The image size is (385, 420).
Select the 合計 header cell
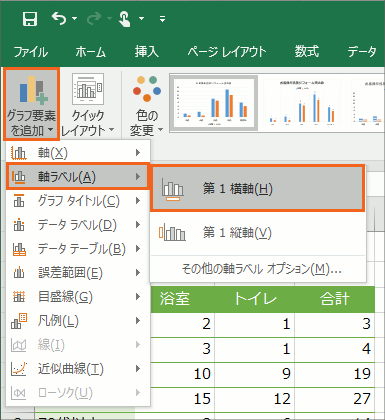click(335, 299)
